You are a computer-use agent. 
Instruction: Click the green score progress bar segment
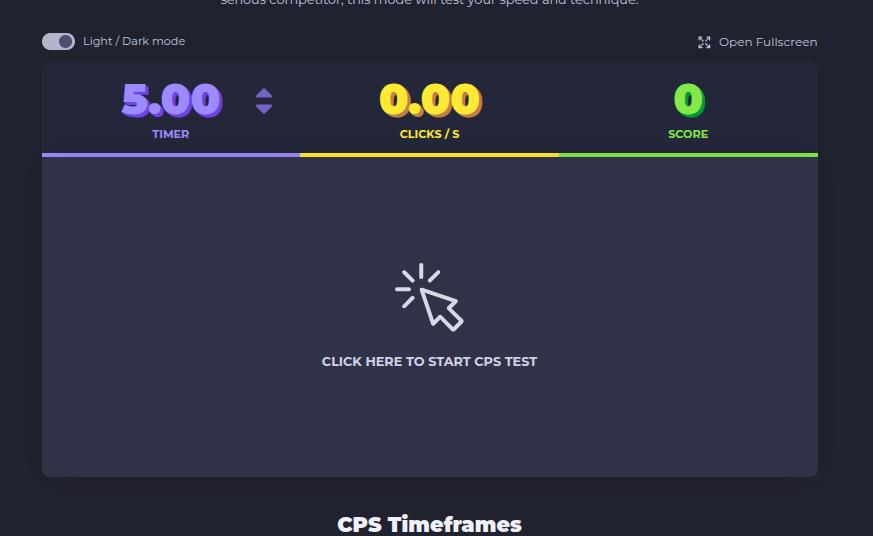click(x=688, y=155)
